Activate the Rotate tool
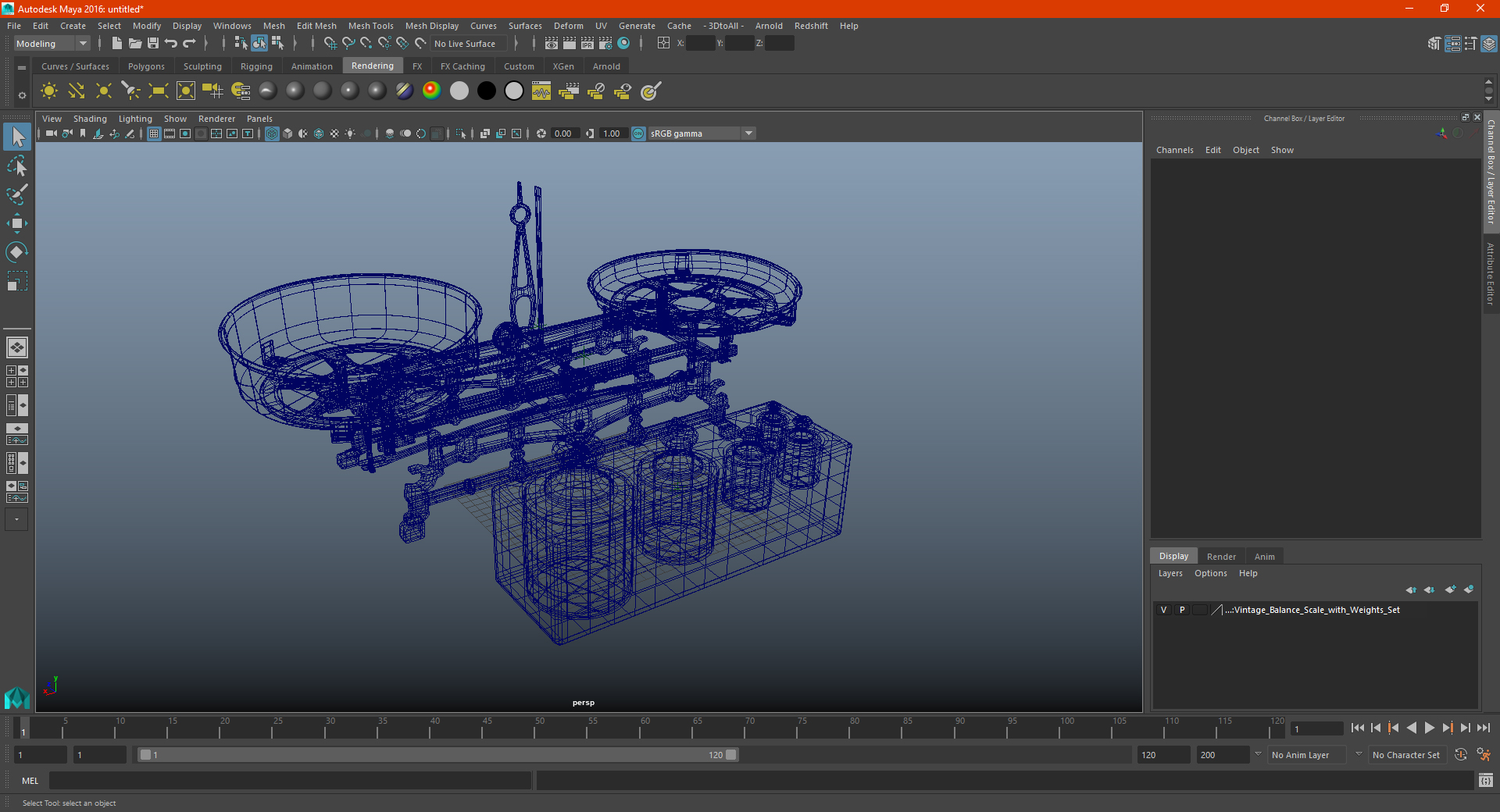 click(x=17, y=251)
